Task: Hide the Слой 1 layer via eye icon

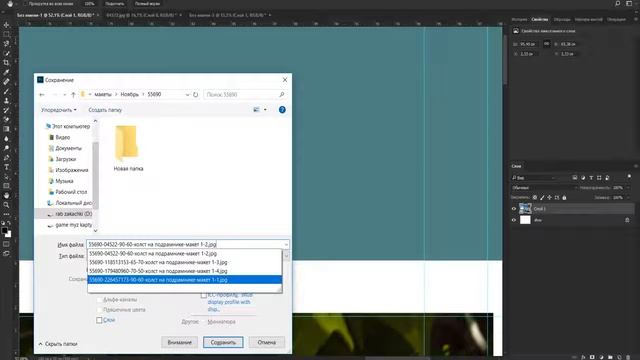Action: coord(514,209)
